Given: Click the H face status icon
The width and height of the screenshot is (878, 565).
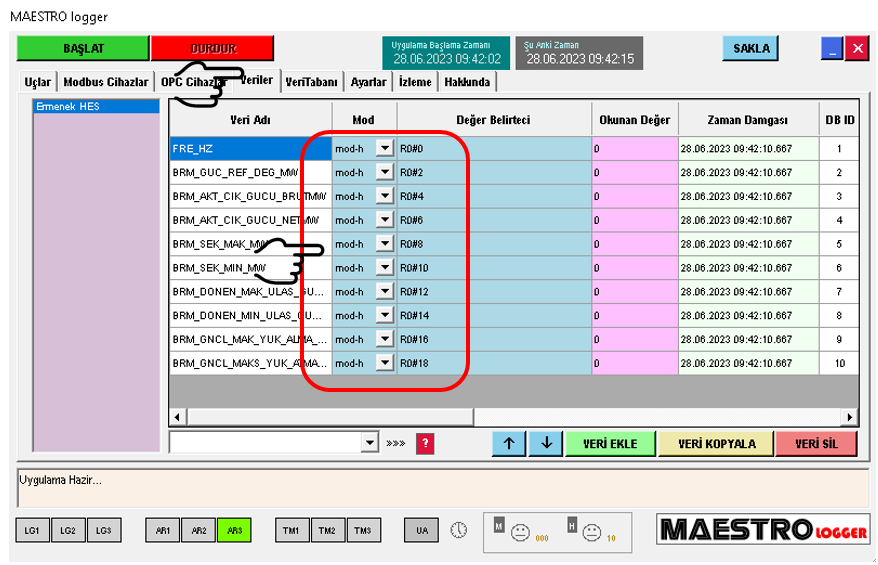Looking at the screenshot, I should 592,532.
